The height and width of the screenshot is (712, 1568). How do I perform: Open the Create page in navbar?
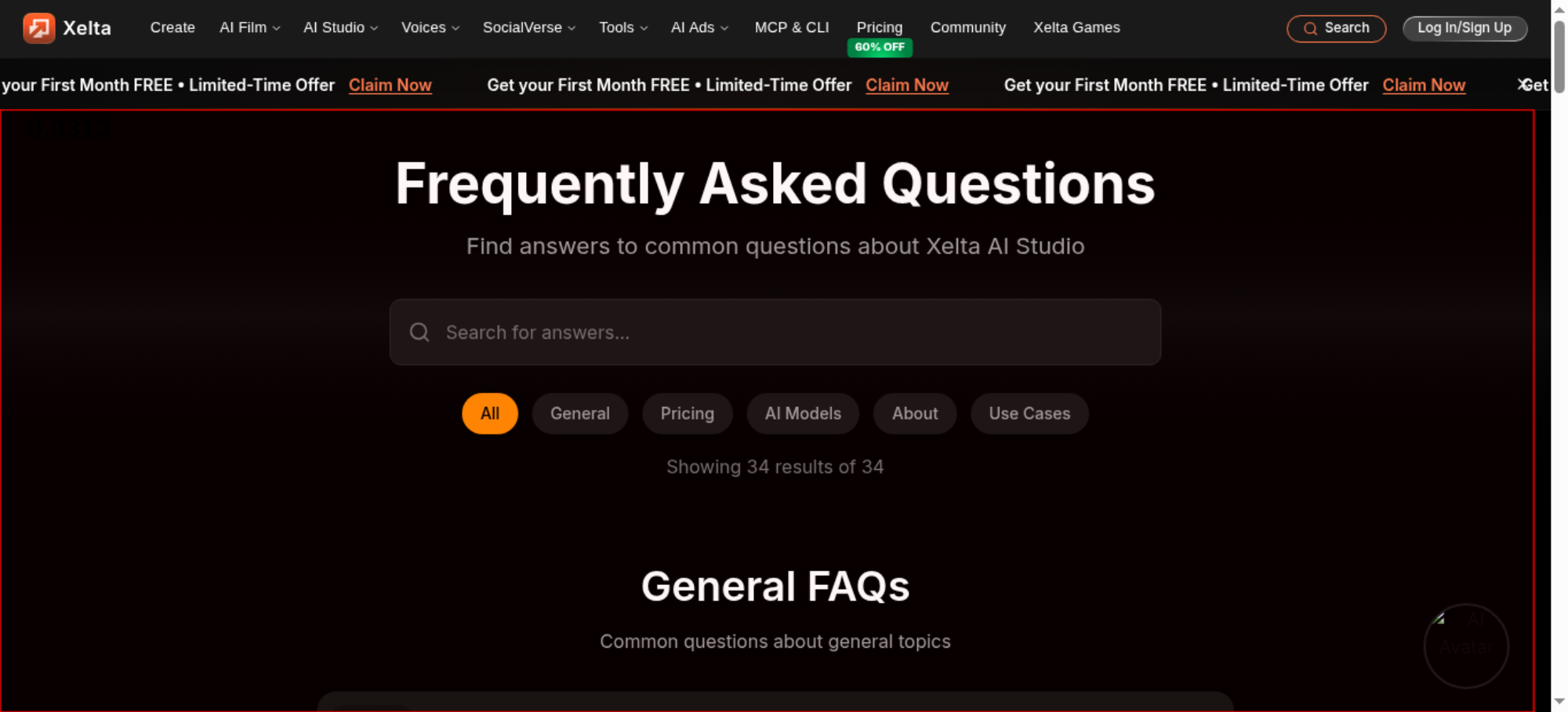[x=172, y=27]
